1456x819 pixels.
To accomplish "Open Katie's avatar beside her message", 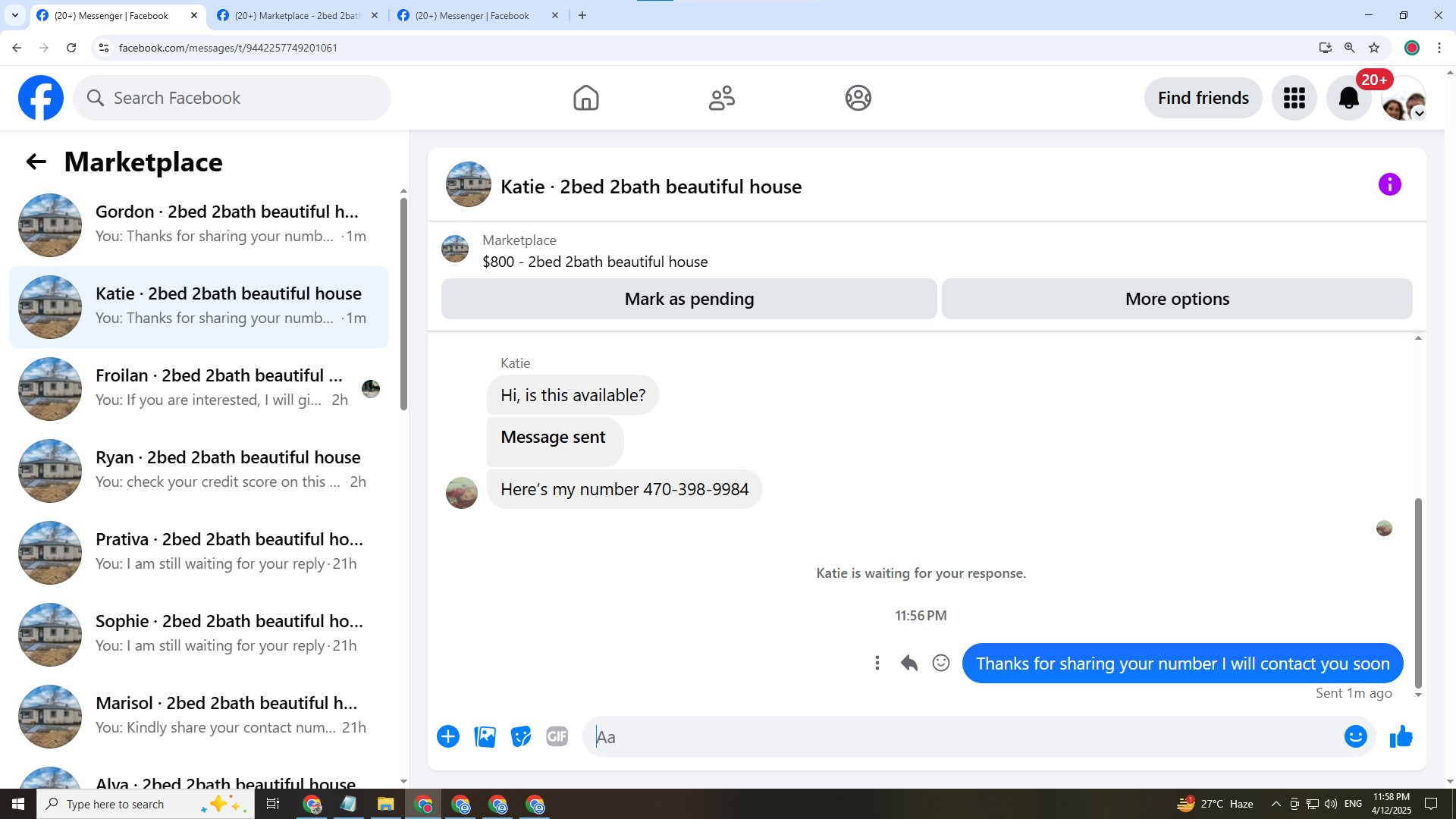I will (461, 493).
